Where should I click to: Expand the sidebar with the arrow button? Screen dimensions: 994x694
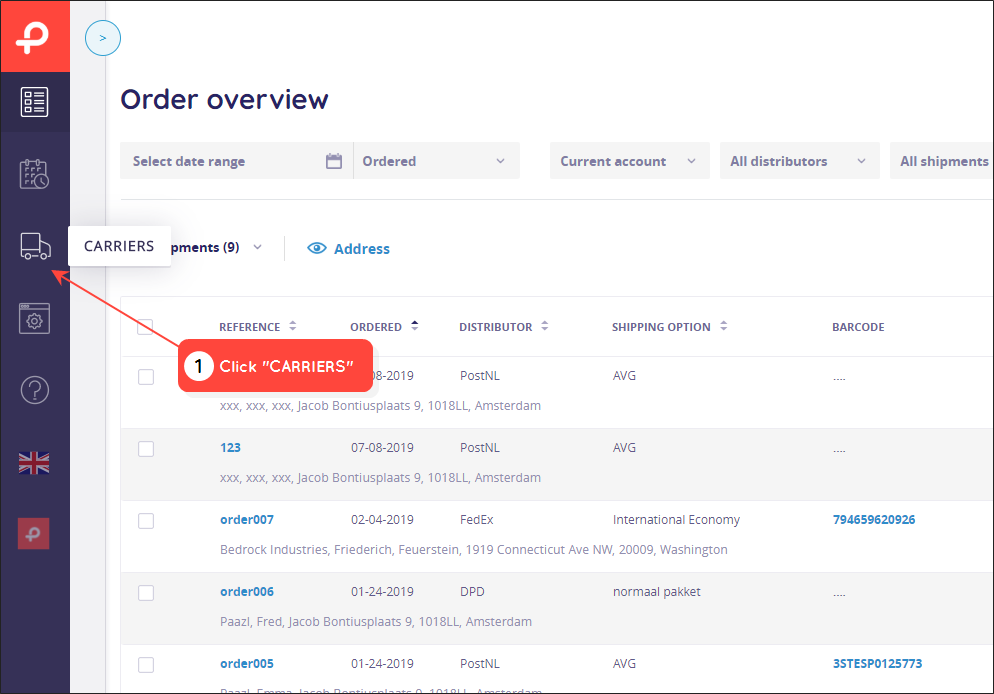tap(103, 38)
